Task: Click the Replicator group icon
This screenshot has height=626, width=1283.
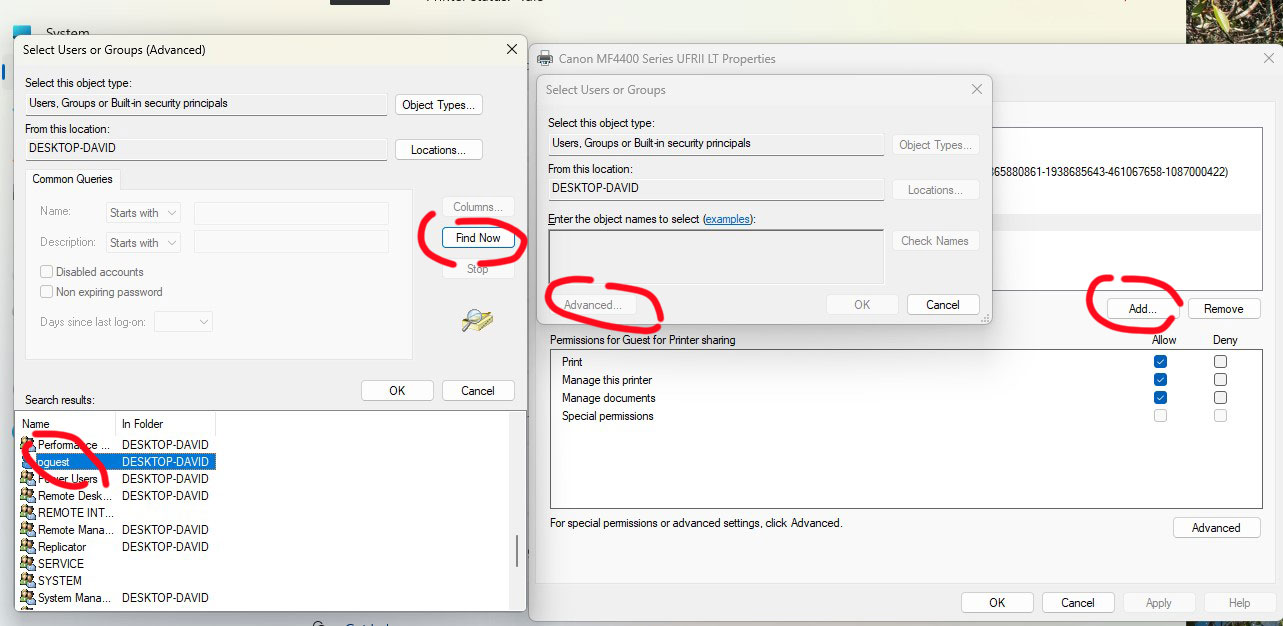Action: click(28, 546)
